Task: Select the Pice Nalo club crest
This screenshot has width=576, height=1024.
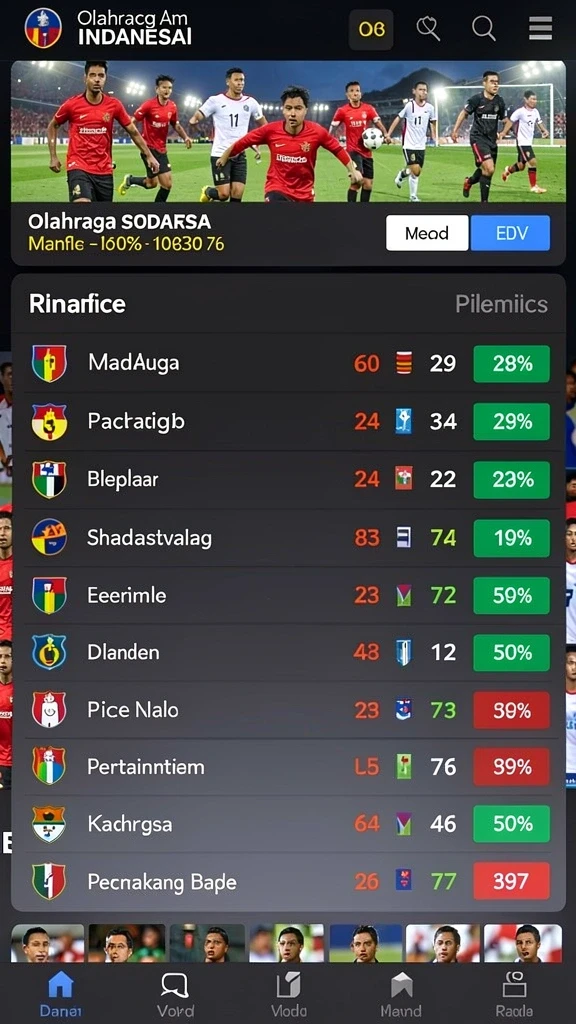Action: click(x=49, y=710)
